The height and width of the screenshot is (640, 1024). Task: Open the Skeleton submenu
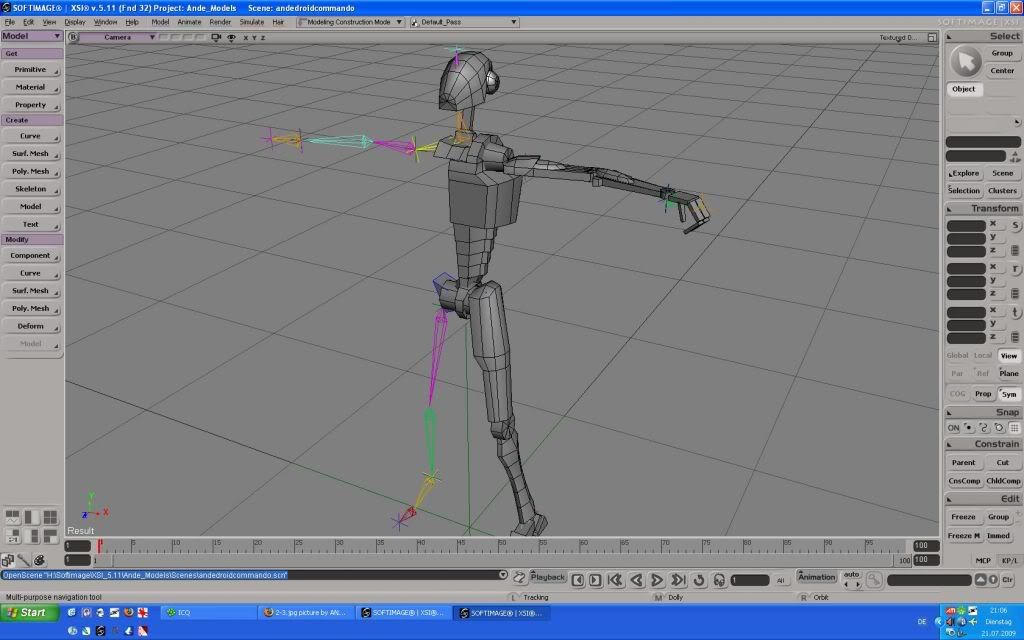[x=31, y=189]
